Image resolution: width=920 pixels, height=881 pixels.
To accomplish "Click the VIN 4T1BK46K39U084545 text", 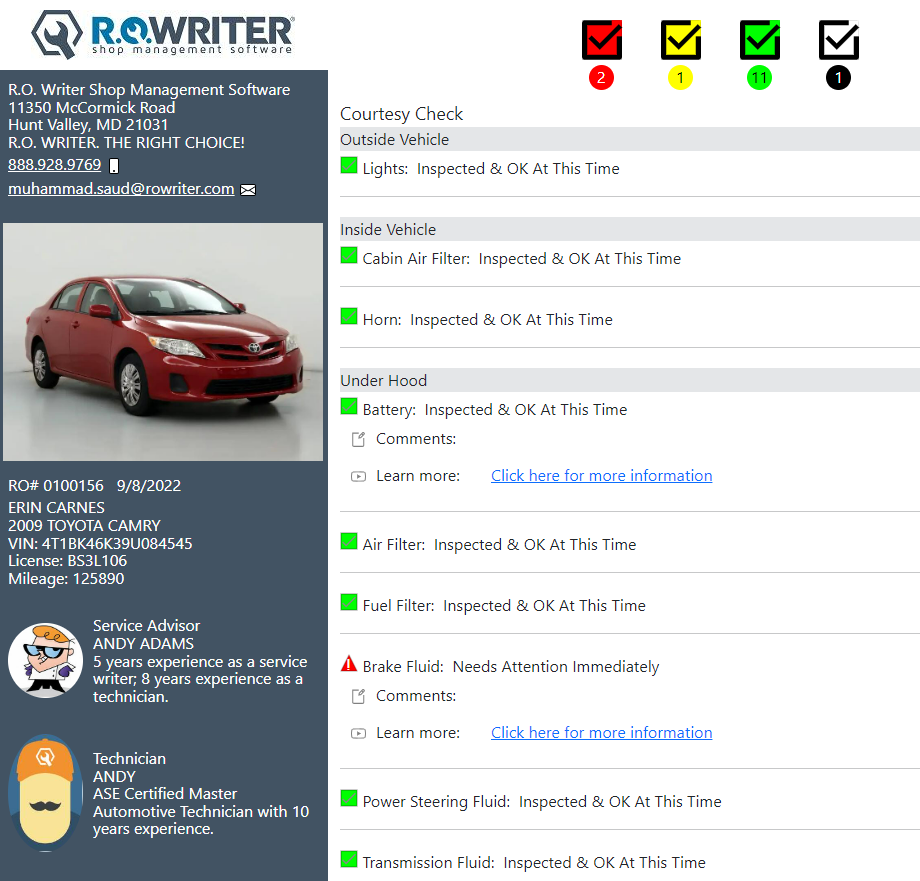I will 100,544.
